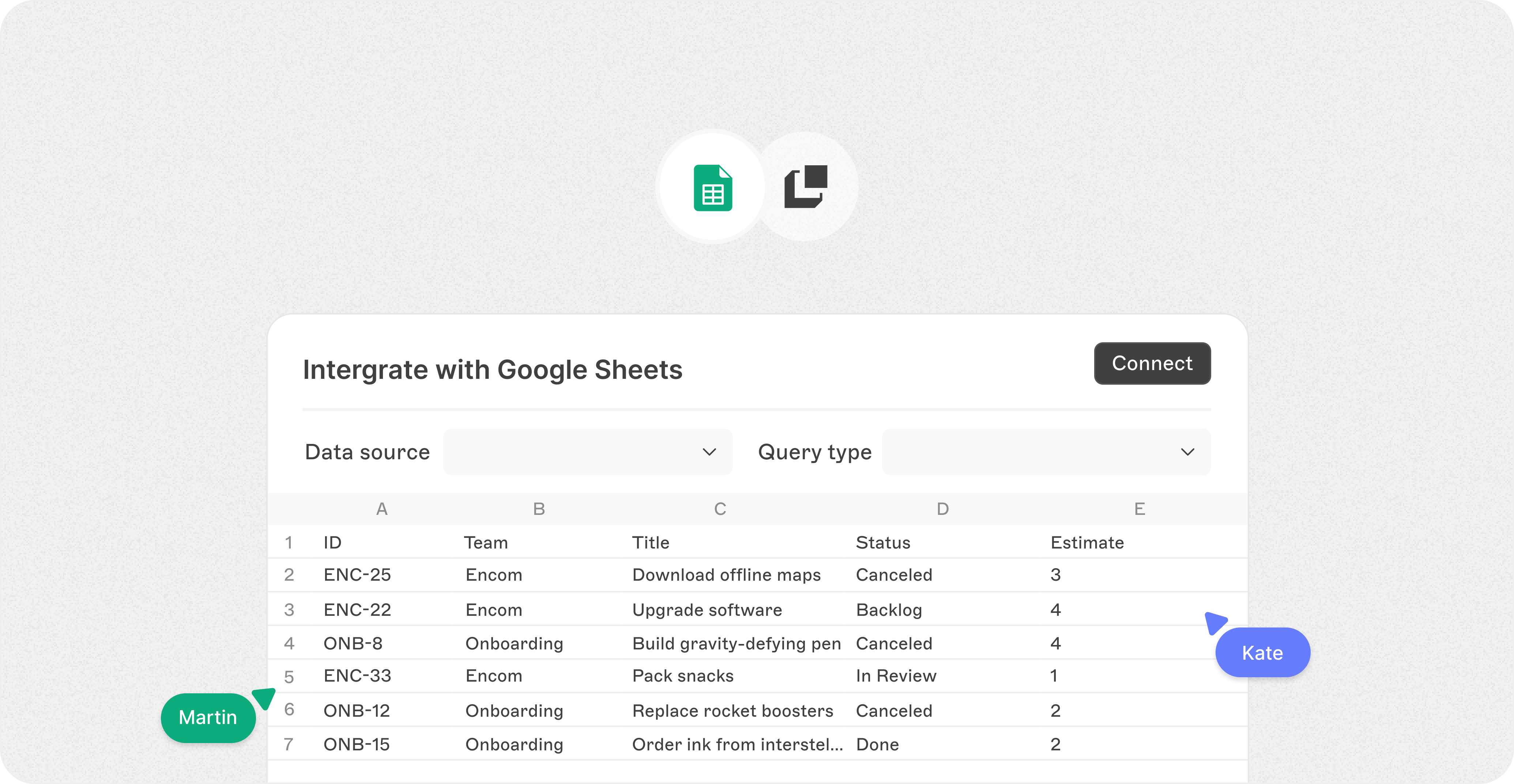Click the Upgrade software title cell
The height and width of the screenshot is (784, 1514).
[707, 610]
